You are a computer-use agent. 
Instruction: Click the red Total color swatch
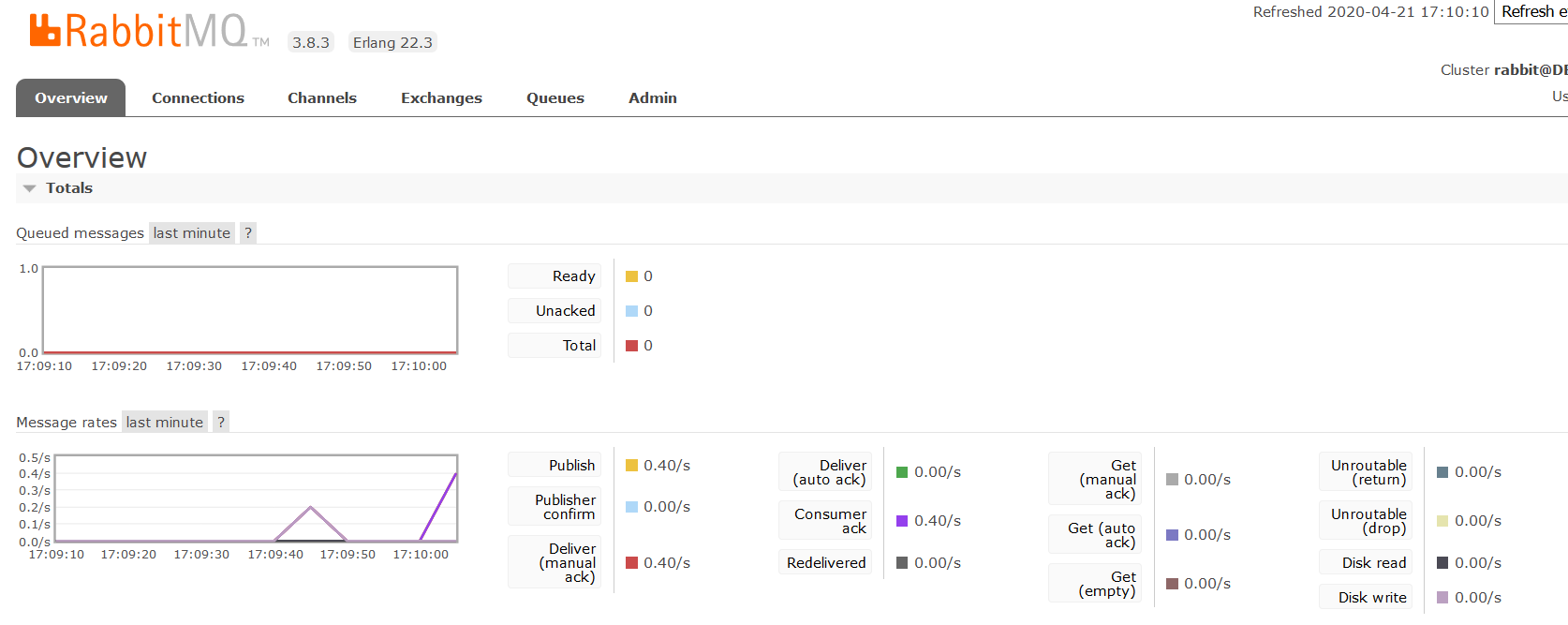click(x=631, y=346)
